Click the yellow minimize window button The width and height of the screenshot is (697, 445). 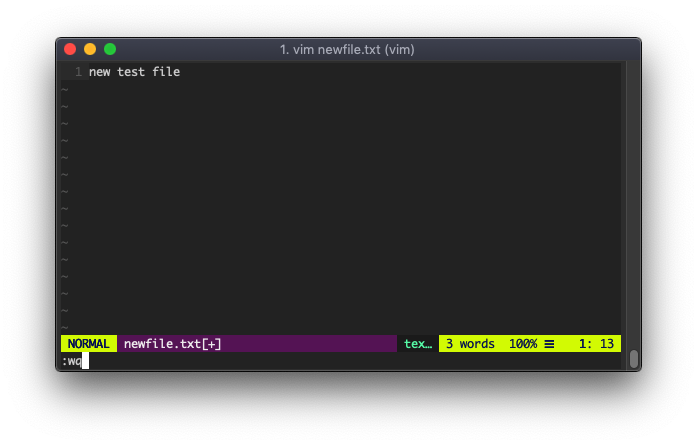[x=90, y=49]
